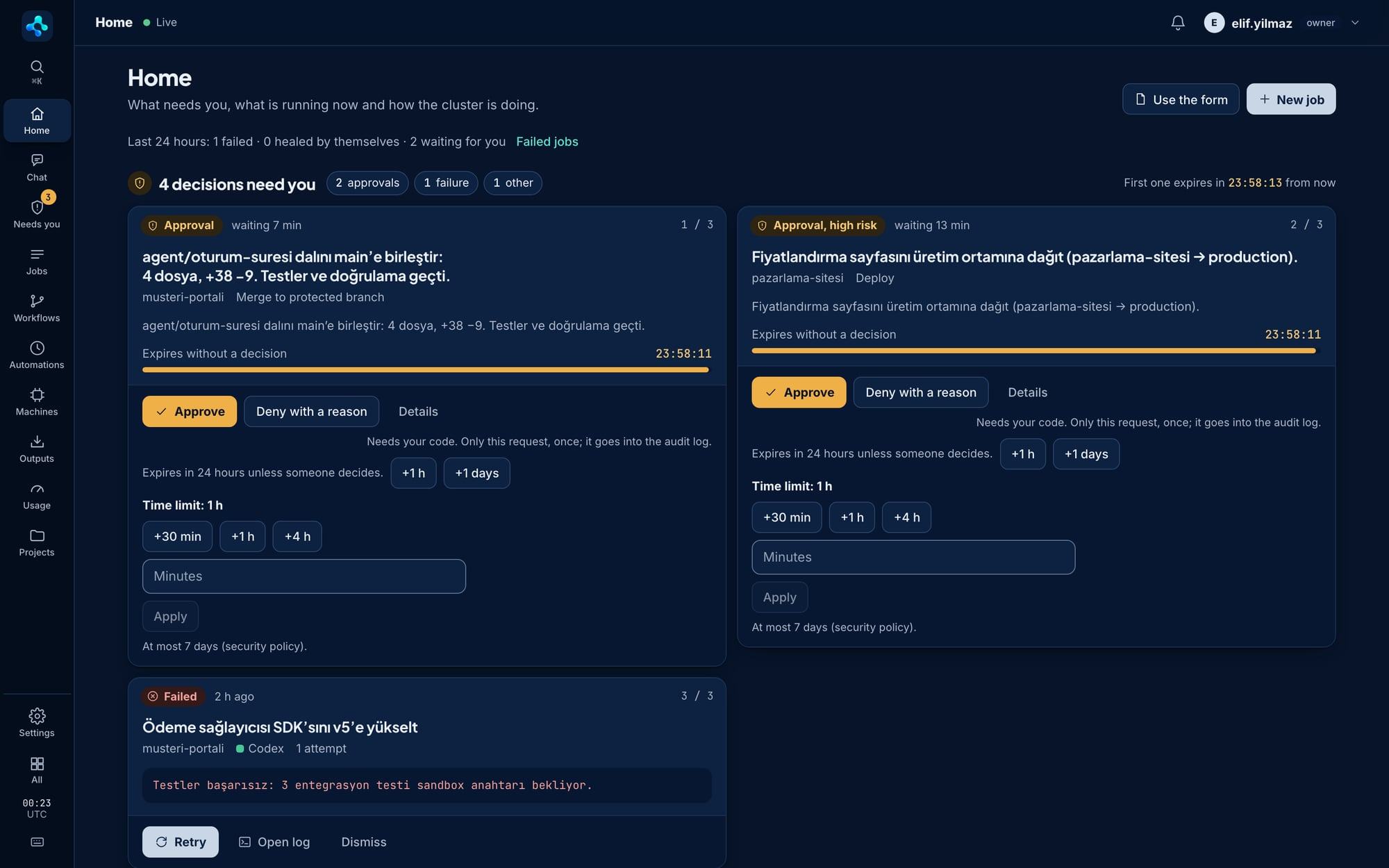Screen dimensions: 1389x868
Task: Deny merge request with a reason
Action: (311, 412)
